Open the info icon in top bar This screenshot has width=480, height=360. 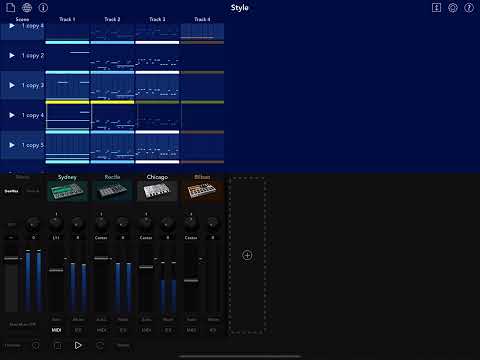click(x=43, y=7)
